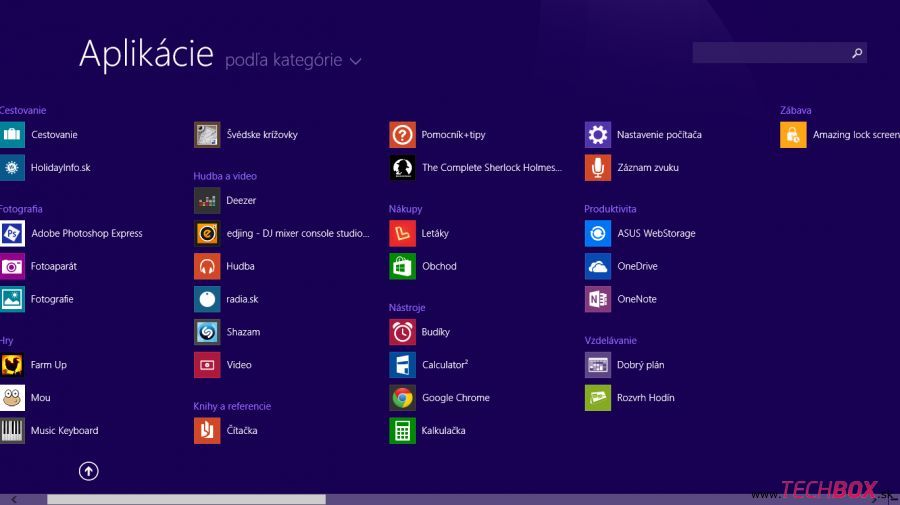Open Švédske krížovky crossword icon
The image size is (900, 505).
[207, 135]
